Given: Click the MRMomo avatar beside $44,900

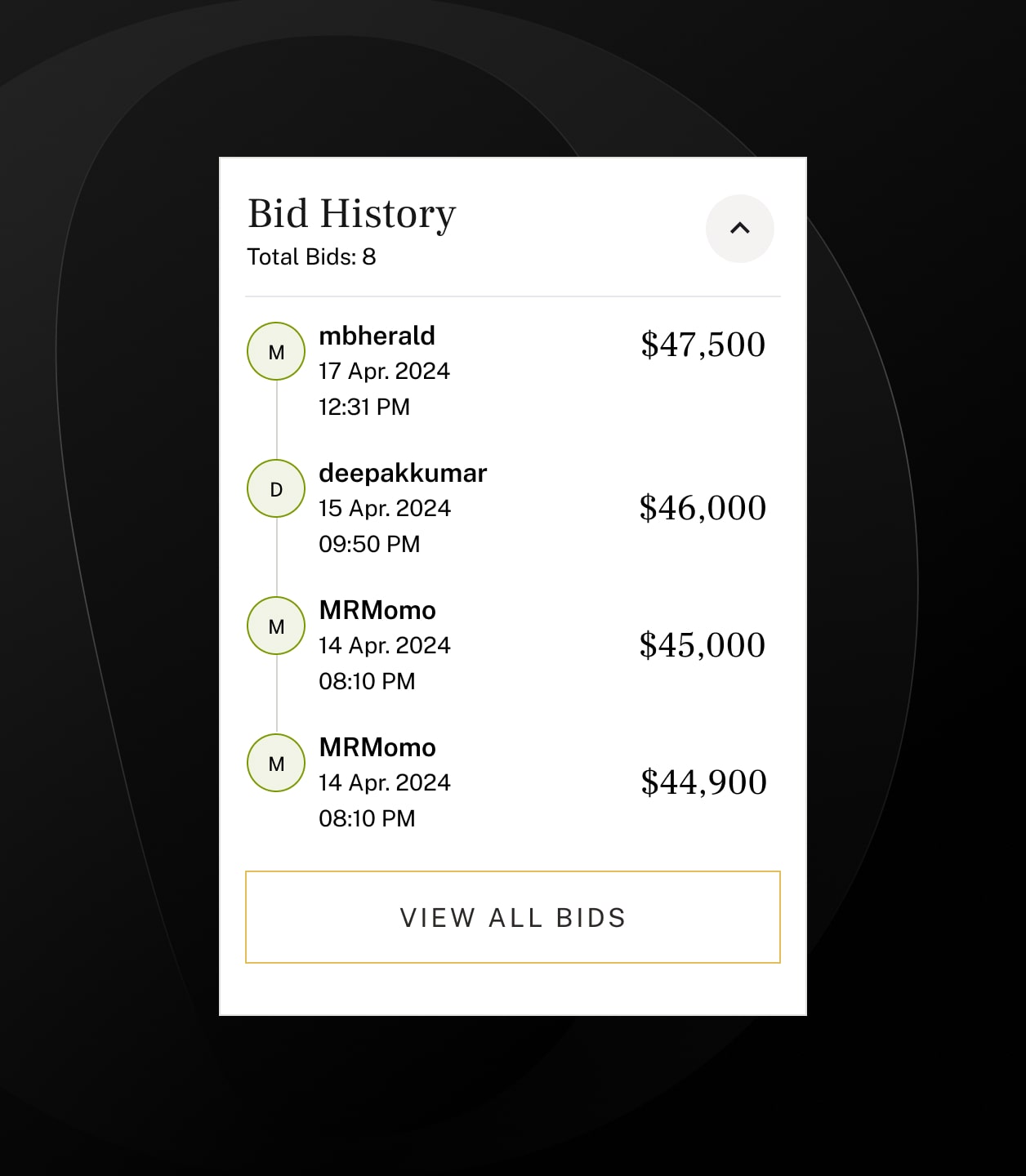Looking at the screenshot, I should [276, 764].
